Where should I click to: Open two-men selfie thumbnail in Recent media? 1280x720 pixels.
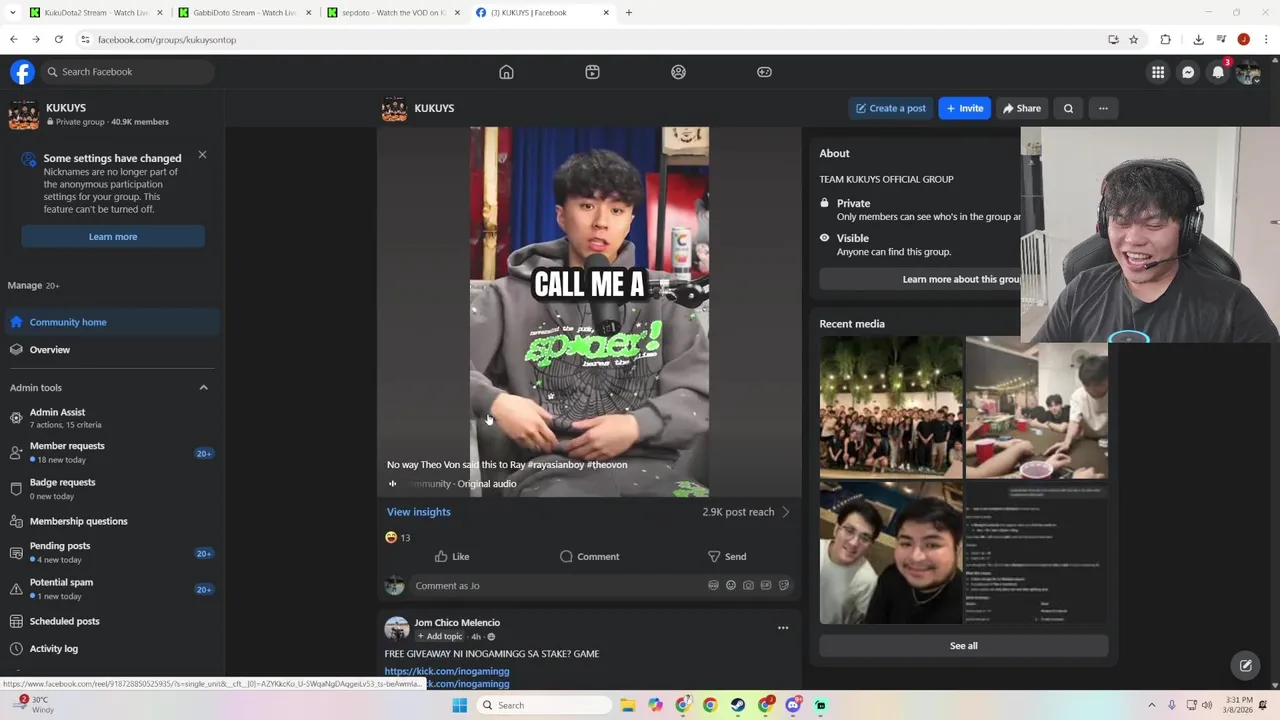coord(891,553)
